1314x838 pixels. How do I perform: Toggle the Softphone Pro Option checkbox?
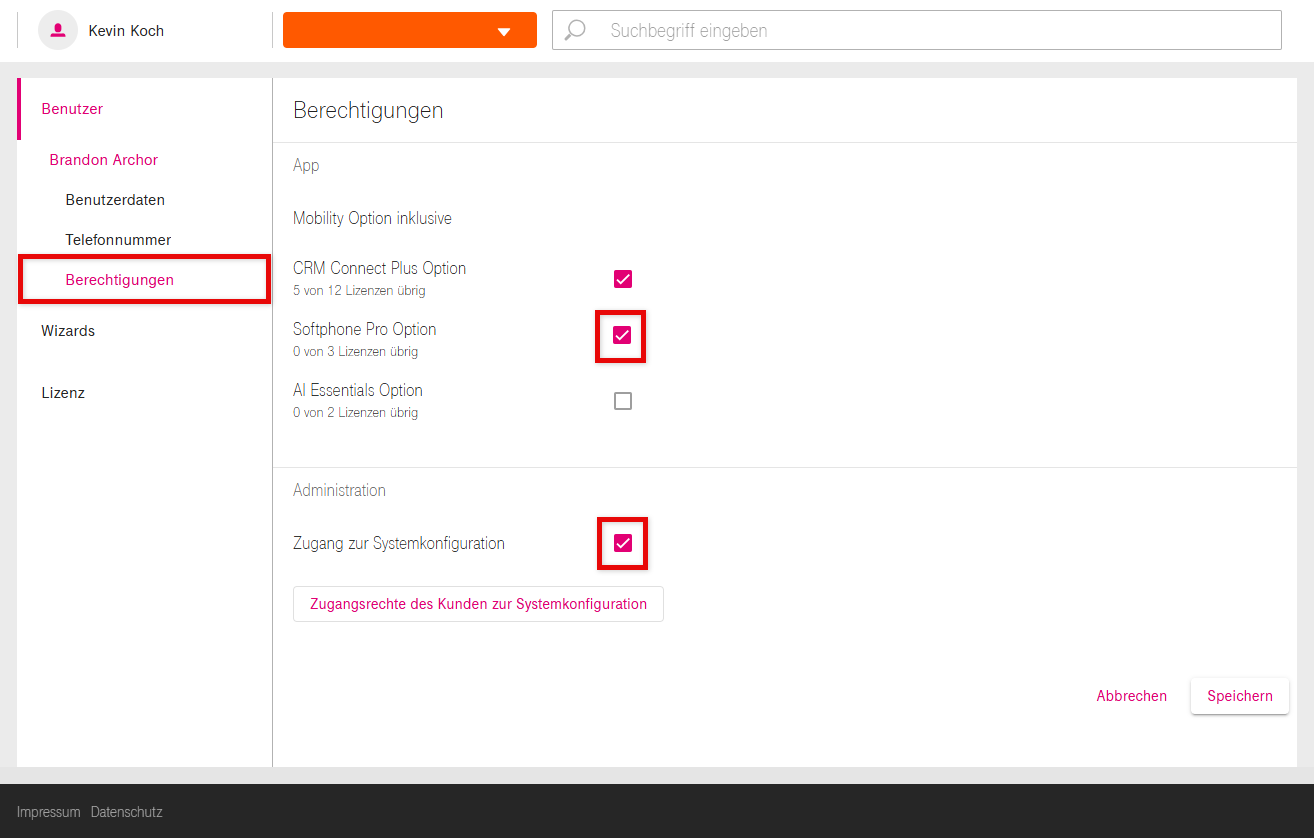click(x=622, y=336)
